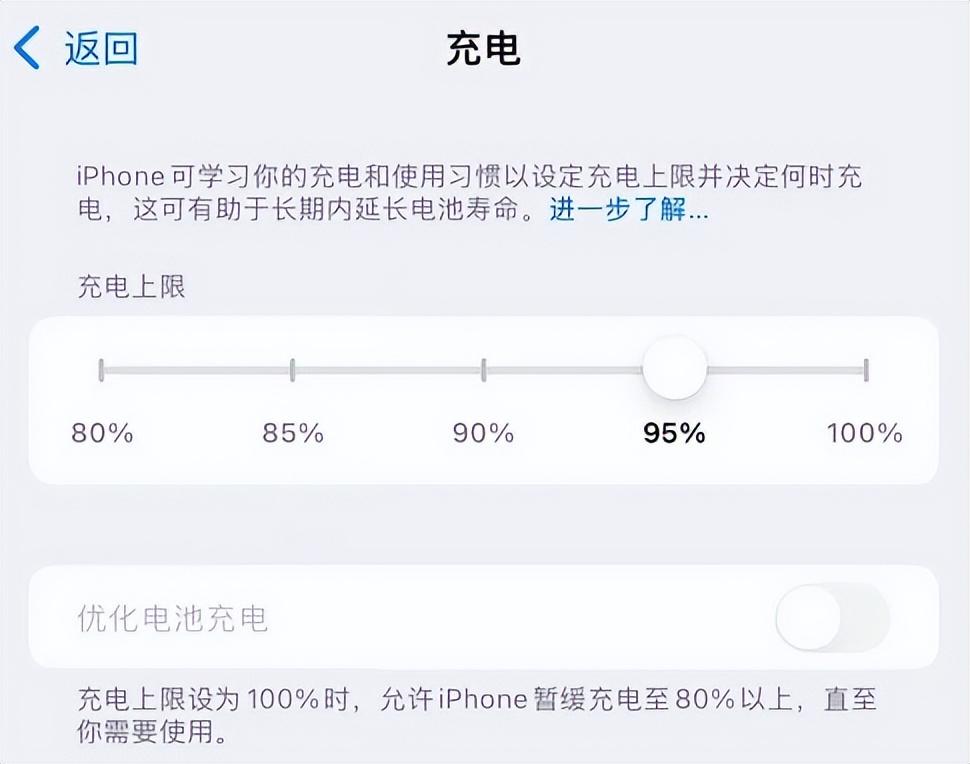
Task: Click the charge limit slider thumb
Action: point(675,369)
